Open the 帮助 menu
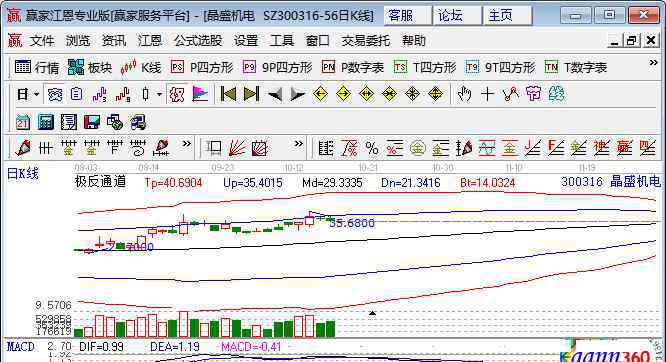 pos(414,41)
